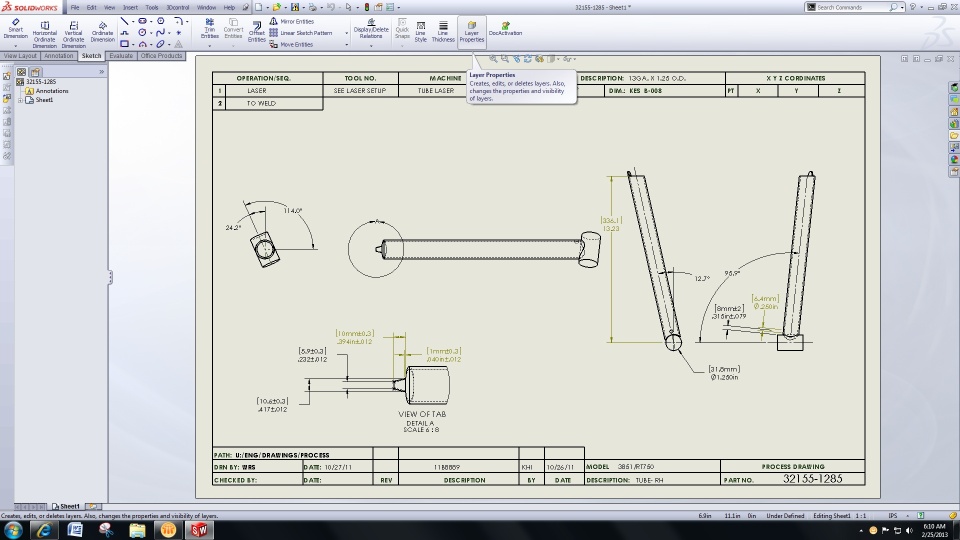Open the Trim Entities dropdown arrow
The width and height of the screenshot is (960, 540).
pos(209,46)
